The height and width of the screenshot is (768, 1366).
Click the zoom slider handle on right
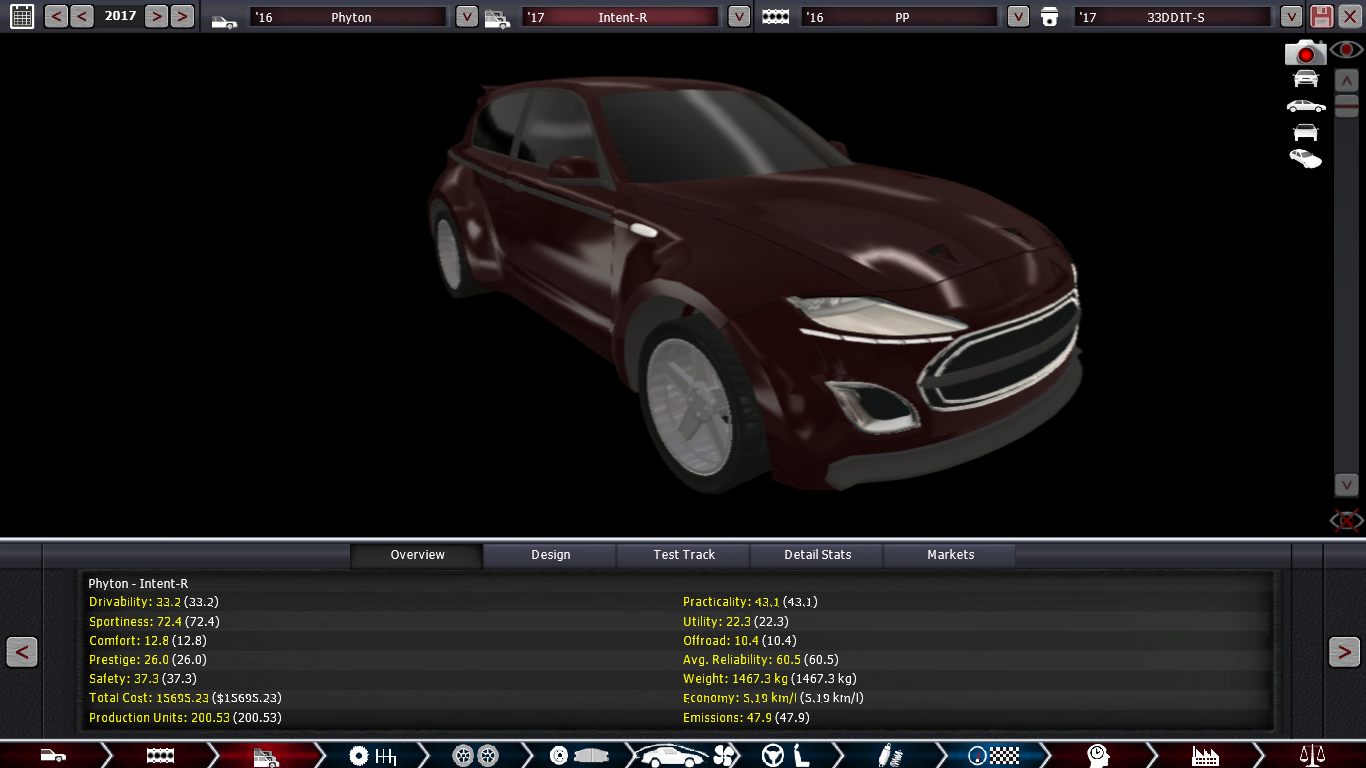pyautogui.click(x=1346, y=108)
